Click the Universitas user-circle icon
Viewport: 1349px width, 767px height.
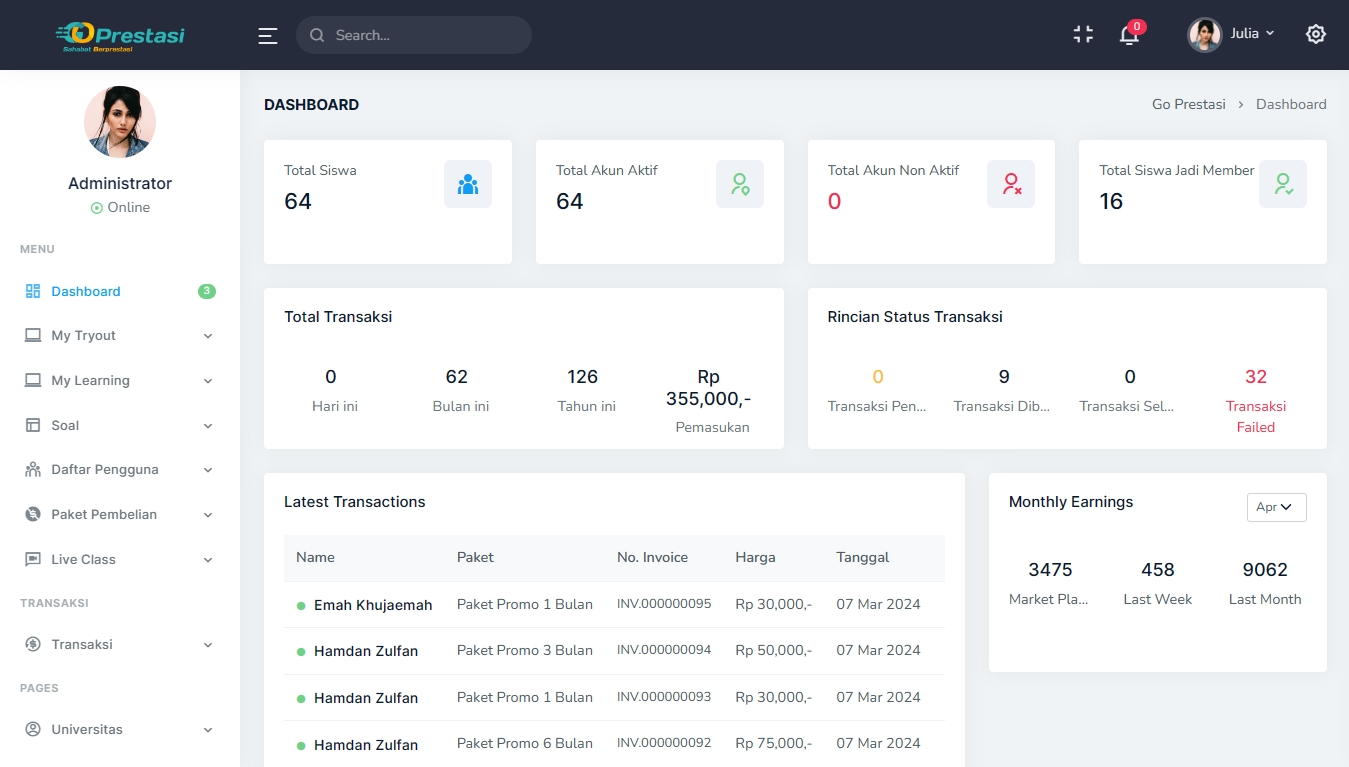coord(33,729)
